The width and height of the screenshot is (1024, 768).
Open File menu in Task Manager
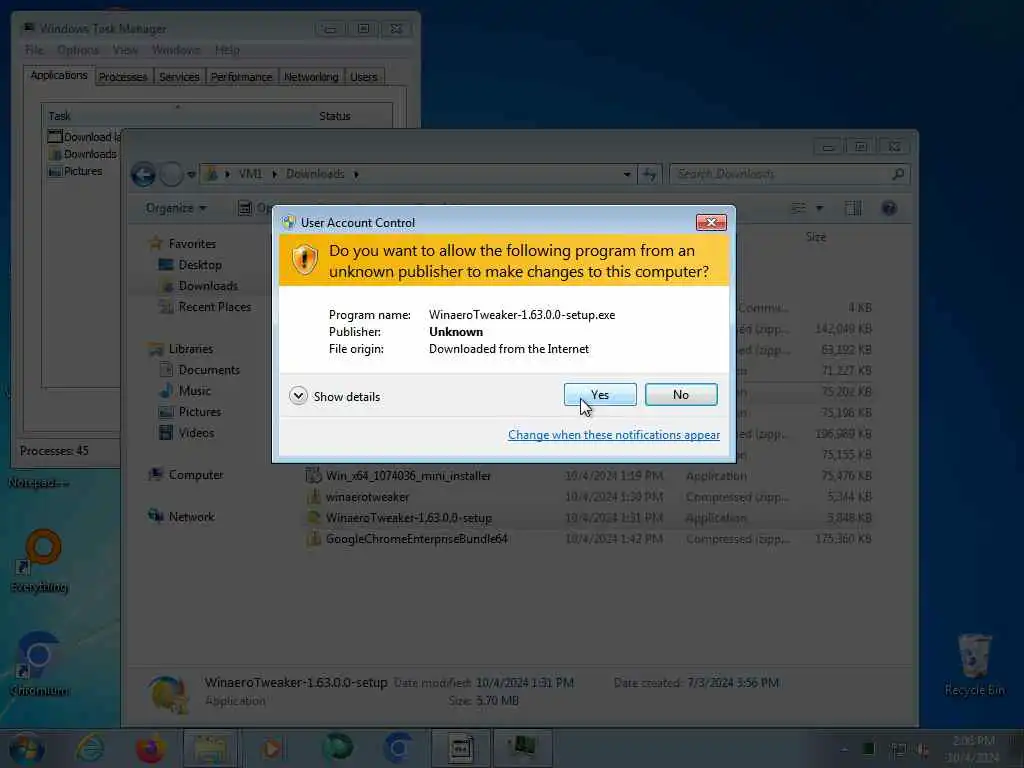click(x=34, y=50)
